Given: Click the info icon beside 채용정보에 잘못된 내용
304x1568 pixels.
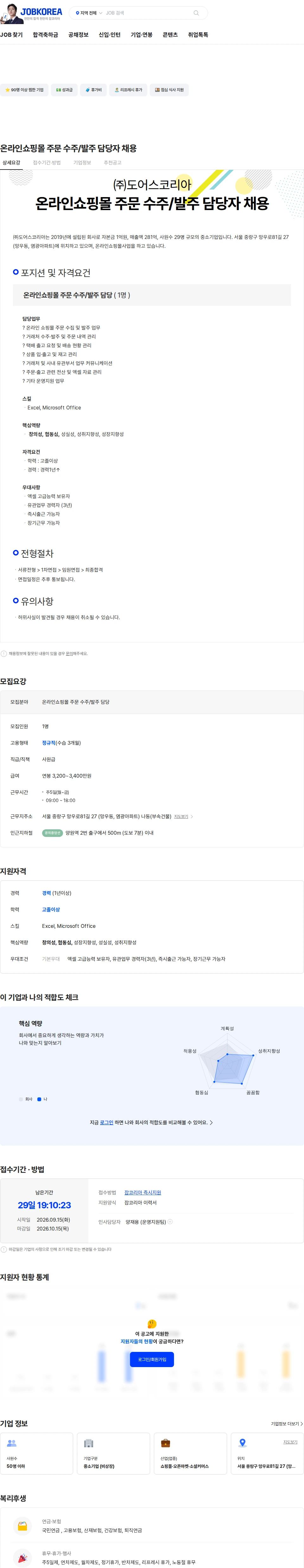Looking at the screenshot, I should (4, 653).
